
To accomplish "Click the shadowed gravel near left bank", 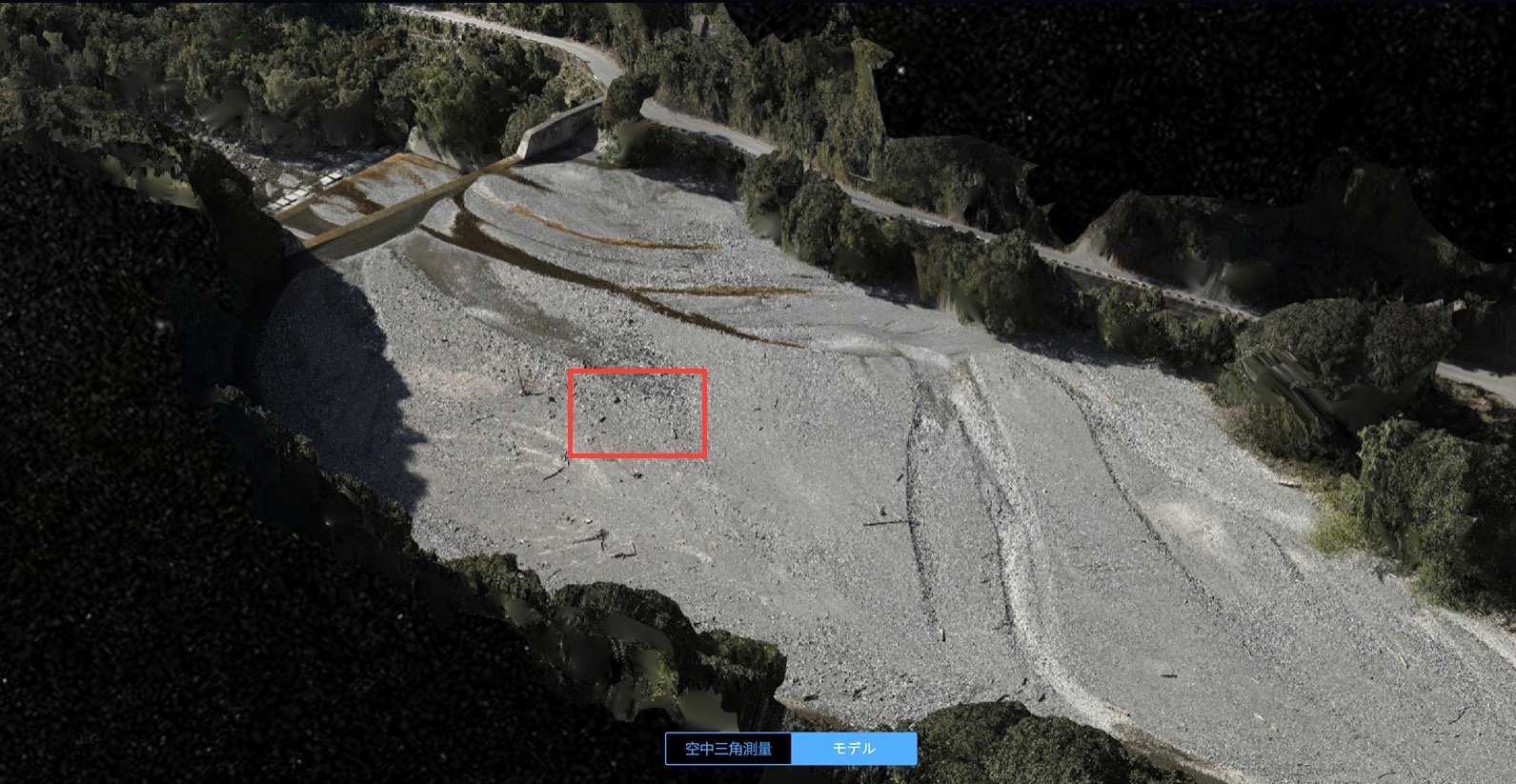I will pos(324,381).
